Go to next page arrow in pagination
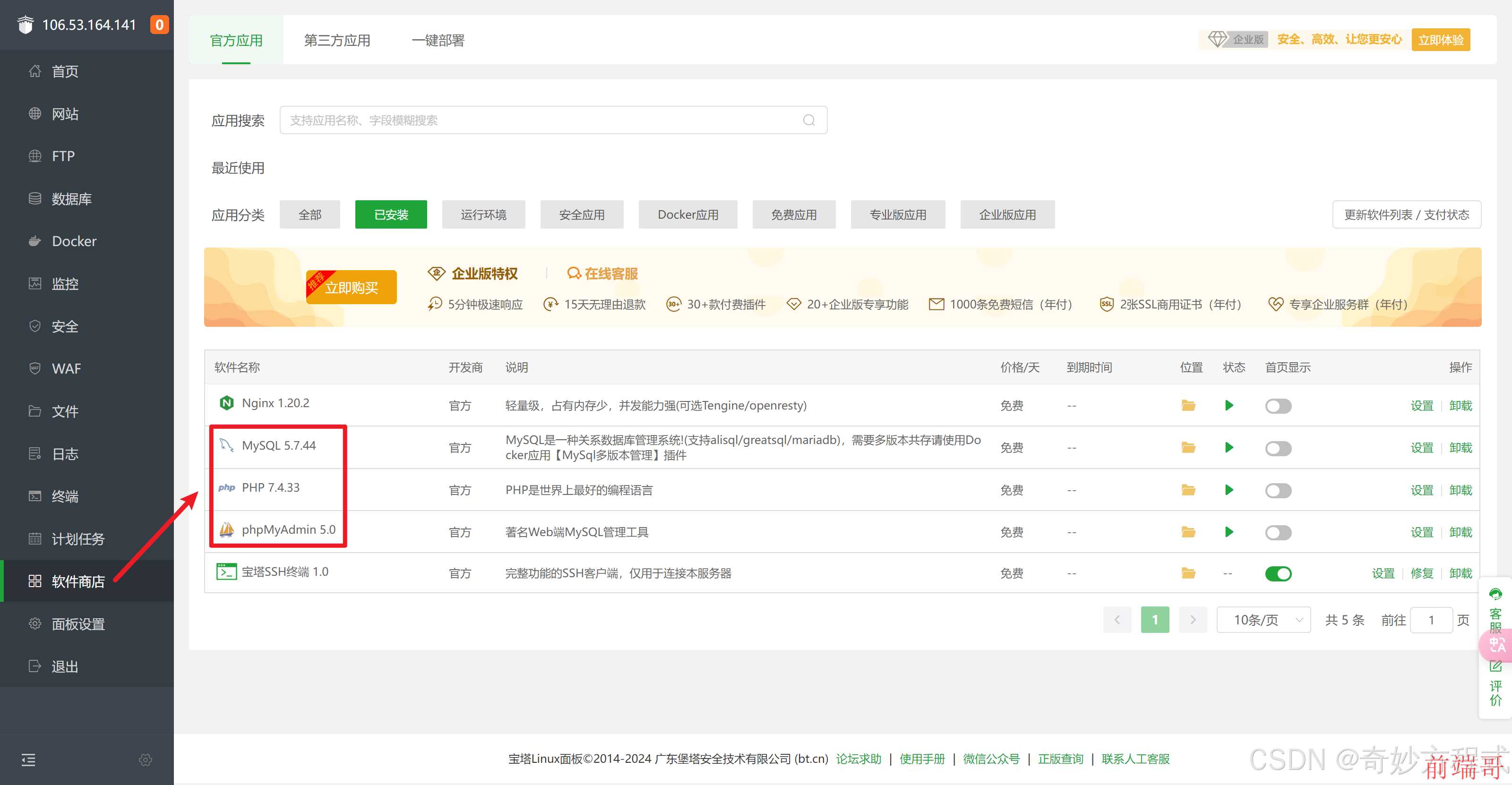1512x785 pixels. (x=1193, y=620)
